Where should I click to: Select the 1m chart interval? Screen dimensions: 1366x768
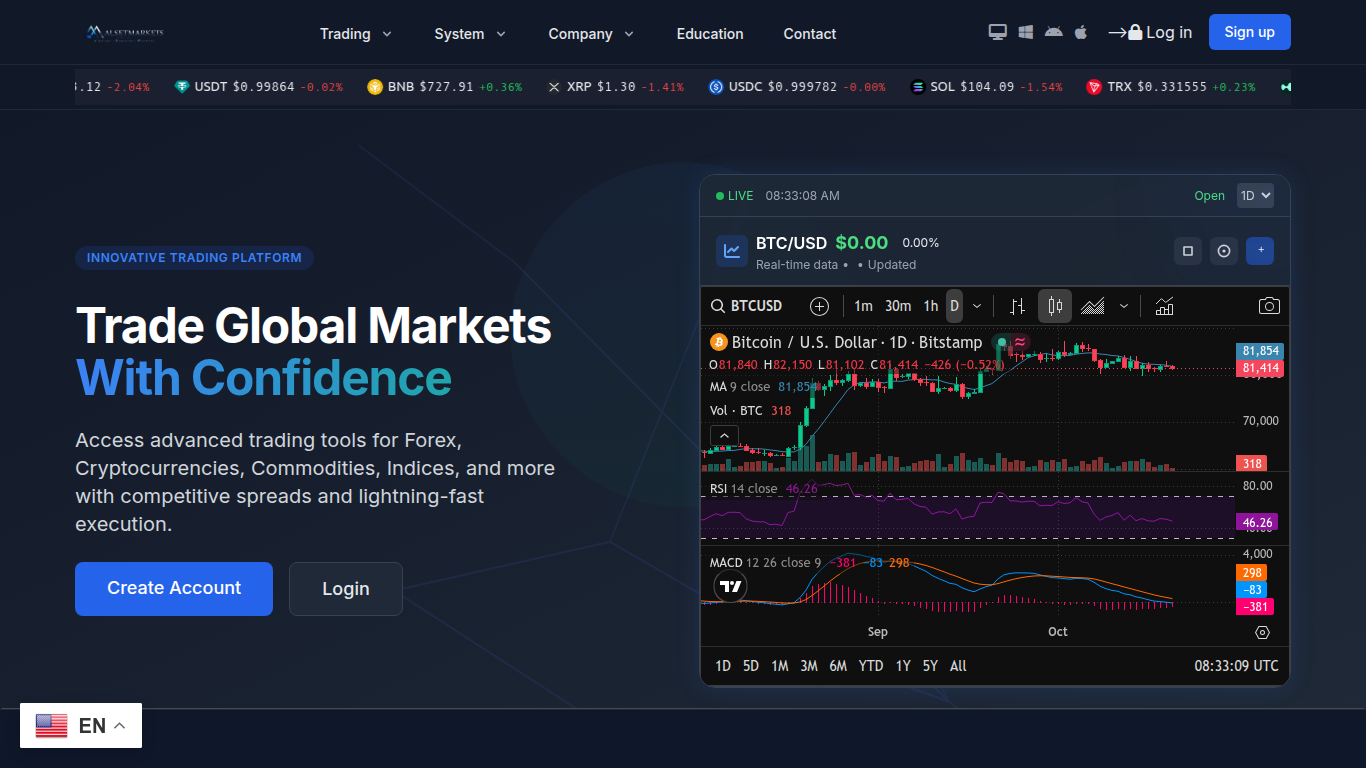click(863, 306)
